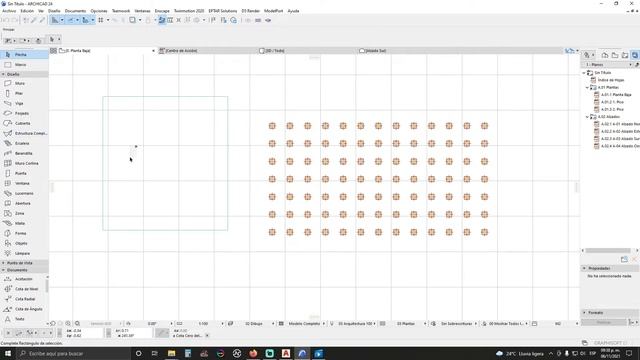Pick the Forjado slab tool
This screenshot has width=640, height=360.
pos(24,113)
